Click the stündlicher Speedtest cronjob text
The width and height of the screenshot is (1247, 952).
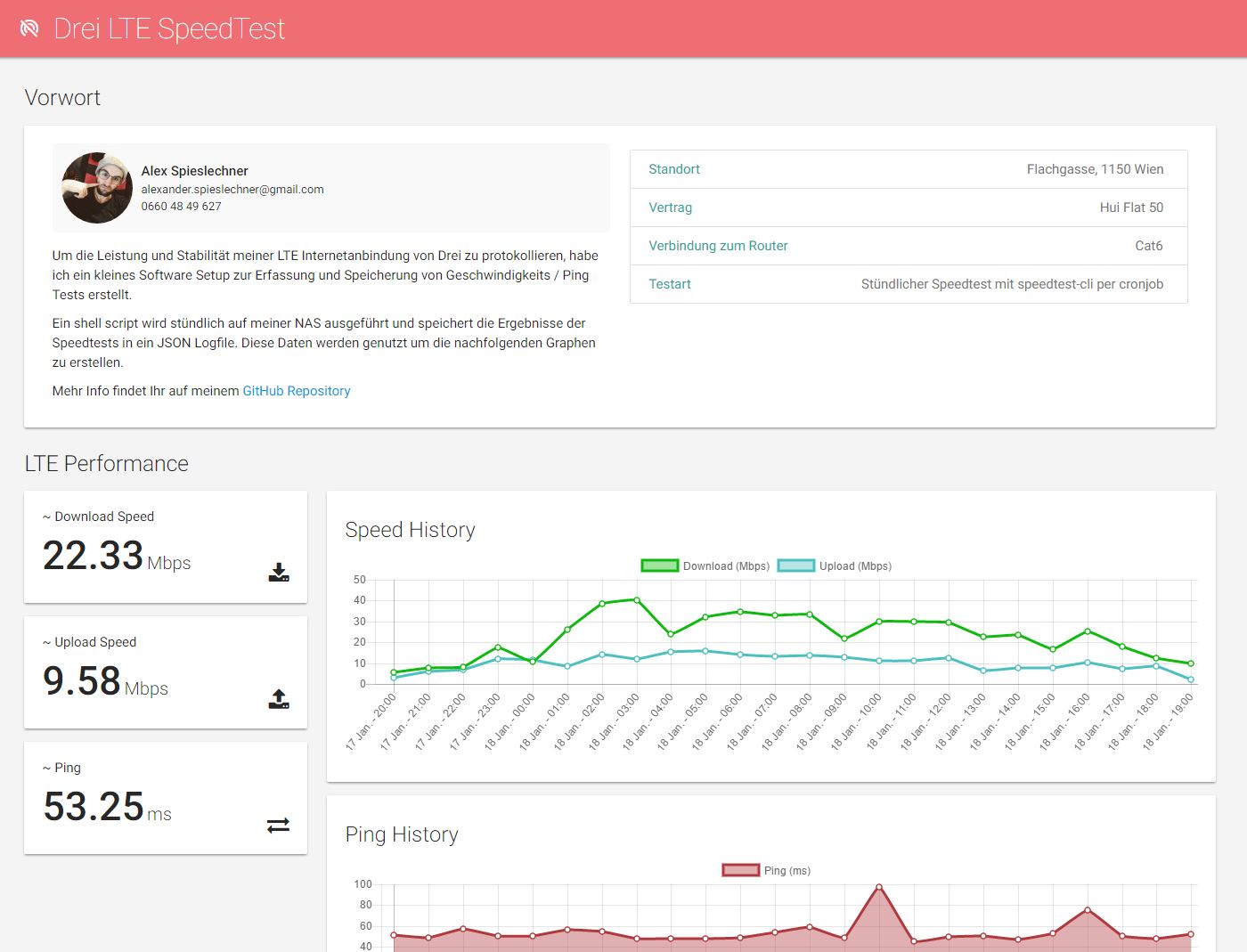1012,284
